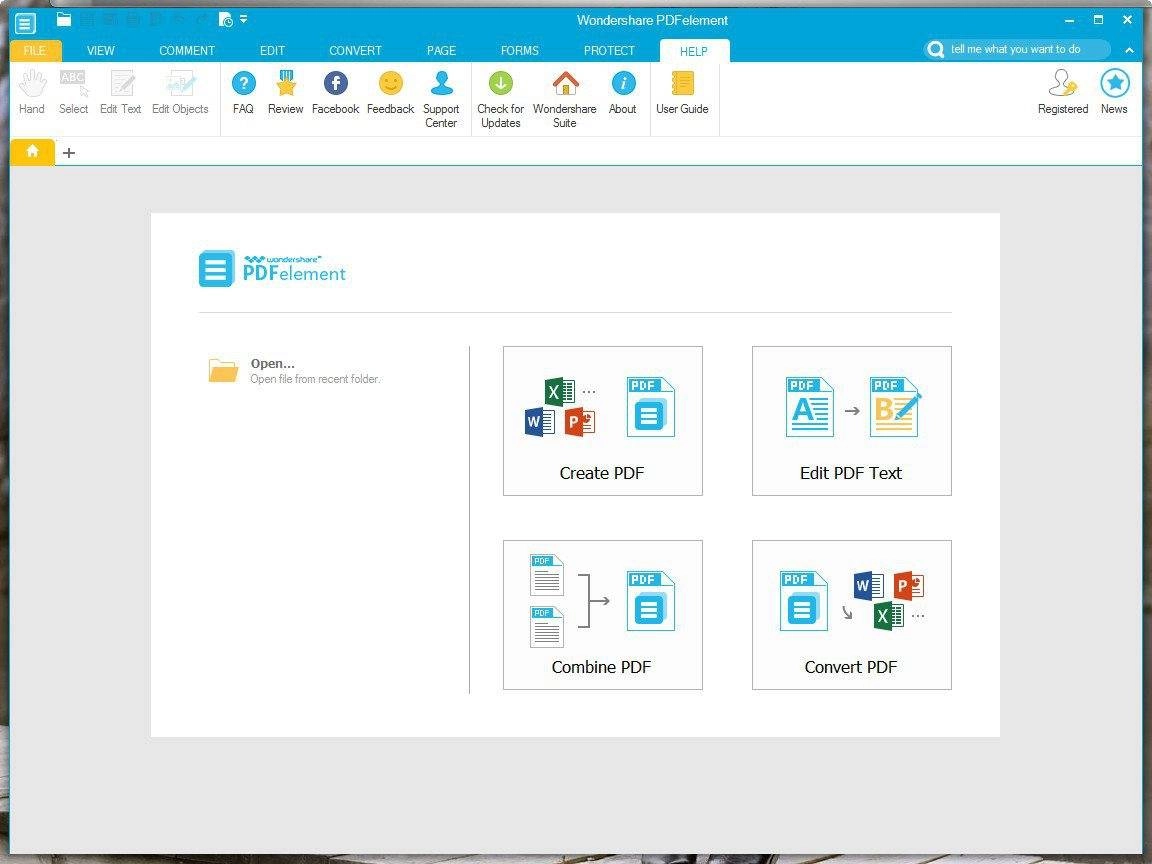The image size is (1152, 864).
Task: Switch to the EDIT tab
Action: point(272,51)
